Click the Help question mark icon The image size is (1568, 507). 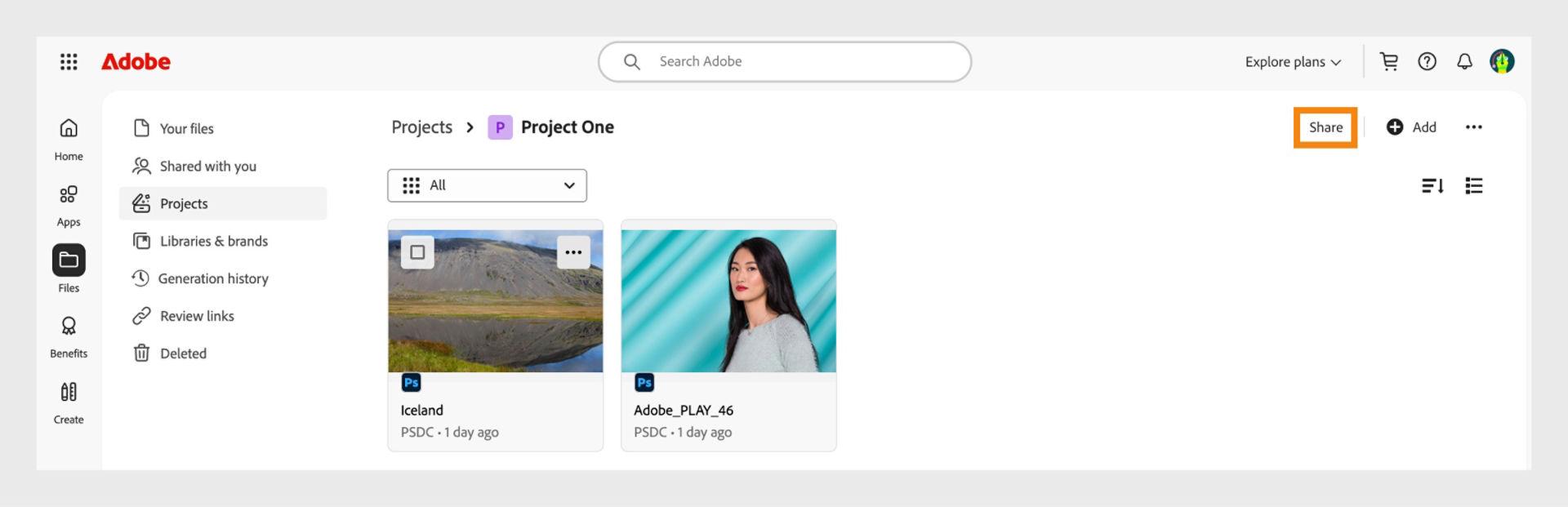[1427, 61]
